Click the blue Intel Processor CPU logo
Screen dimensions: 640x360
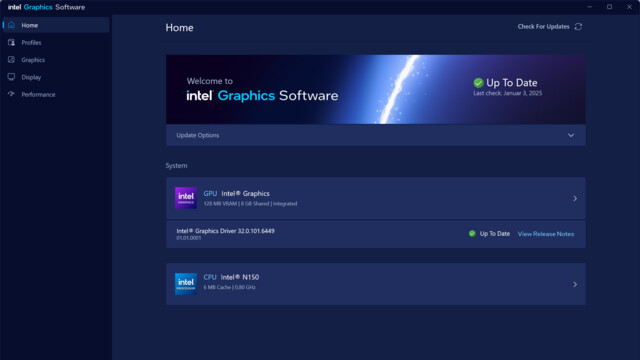pos(186,284)
